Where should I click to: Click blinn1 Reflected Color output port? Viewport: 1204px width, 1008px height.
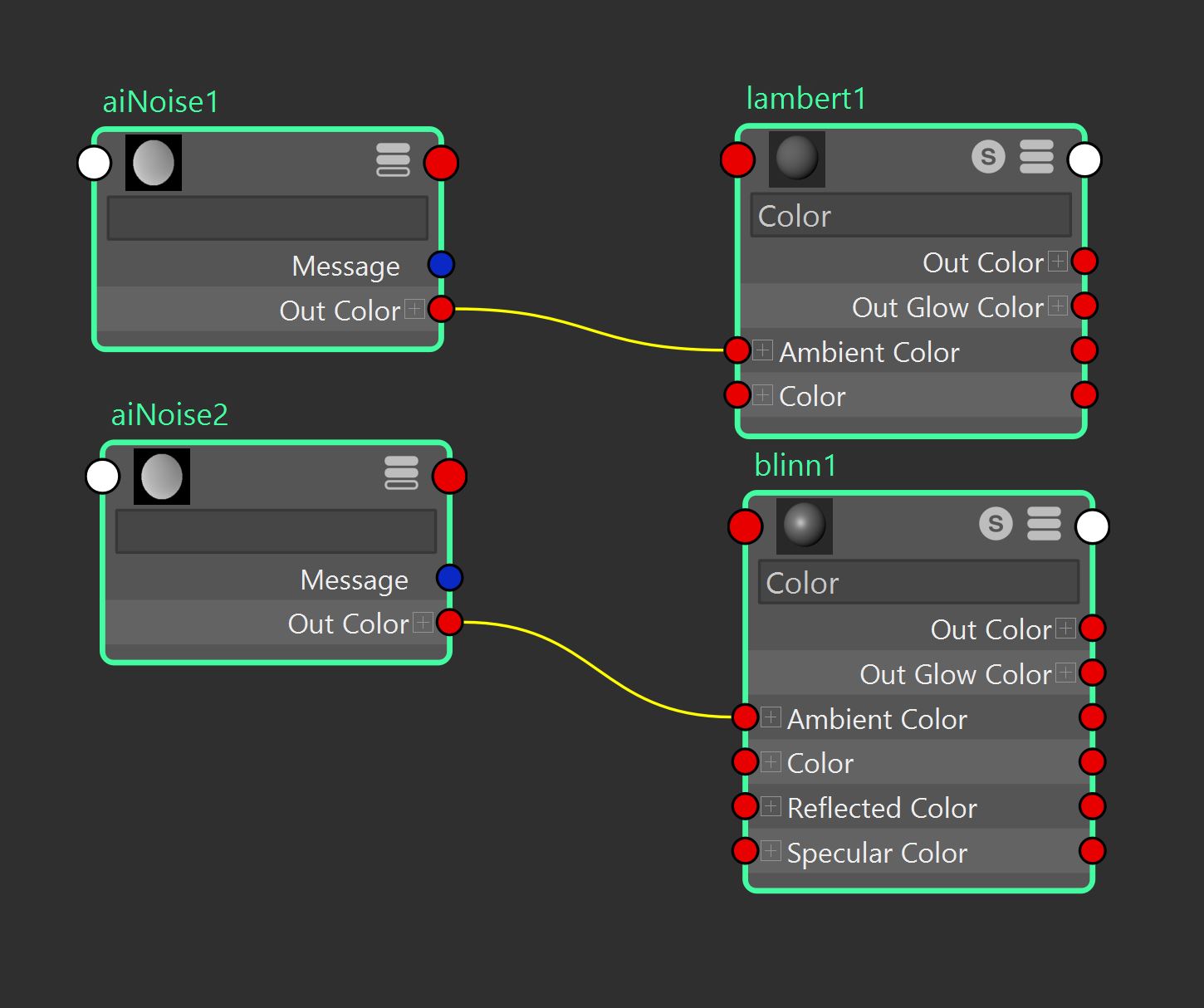pyautogui.click(x=1092, y=806)
